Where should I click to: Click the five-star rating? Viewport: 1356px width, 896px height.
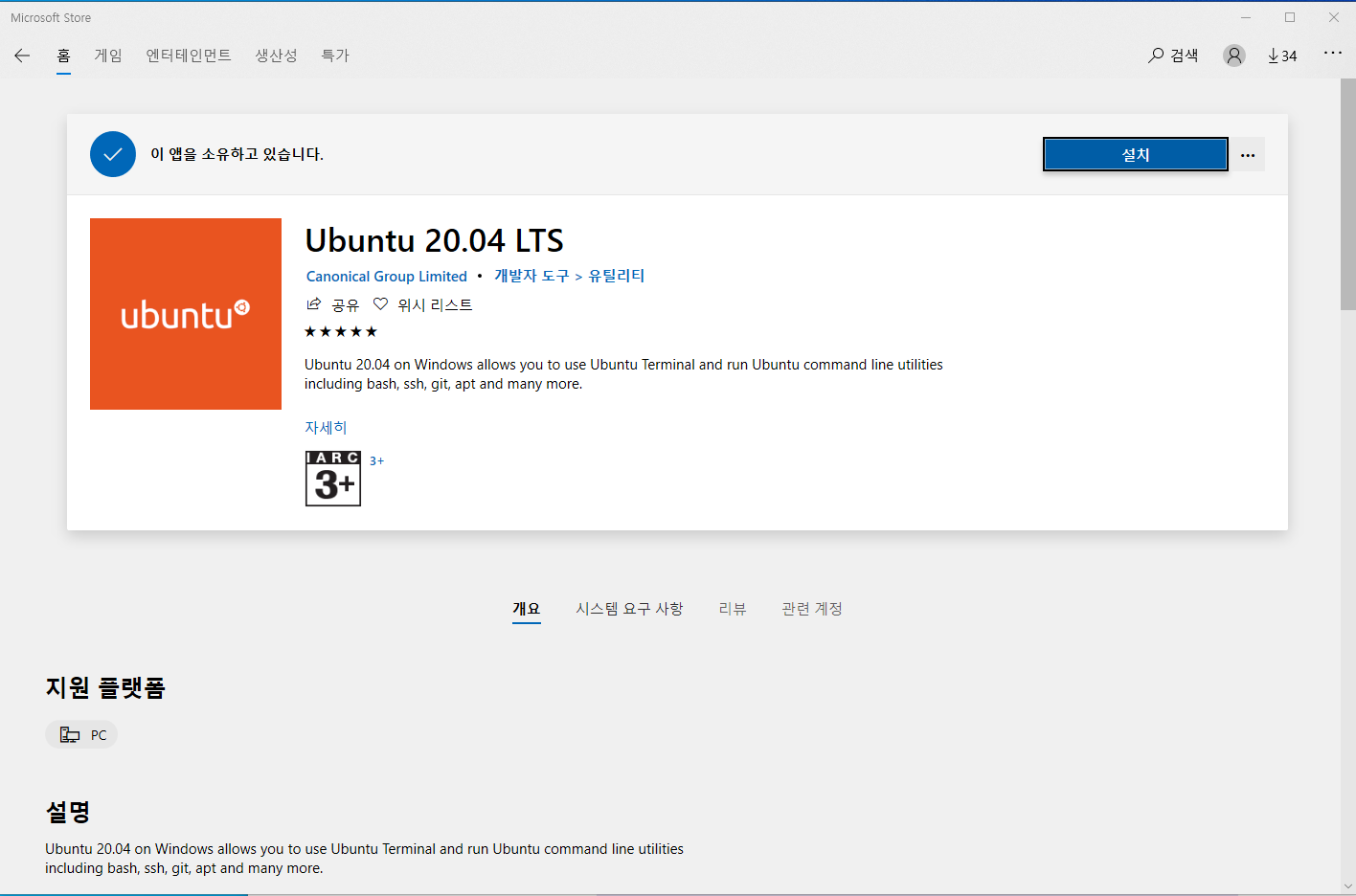(x=341, y=331)
